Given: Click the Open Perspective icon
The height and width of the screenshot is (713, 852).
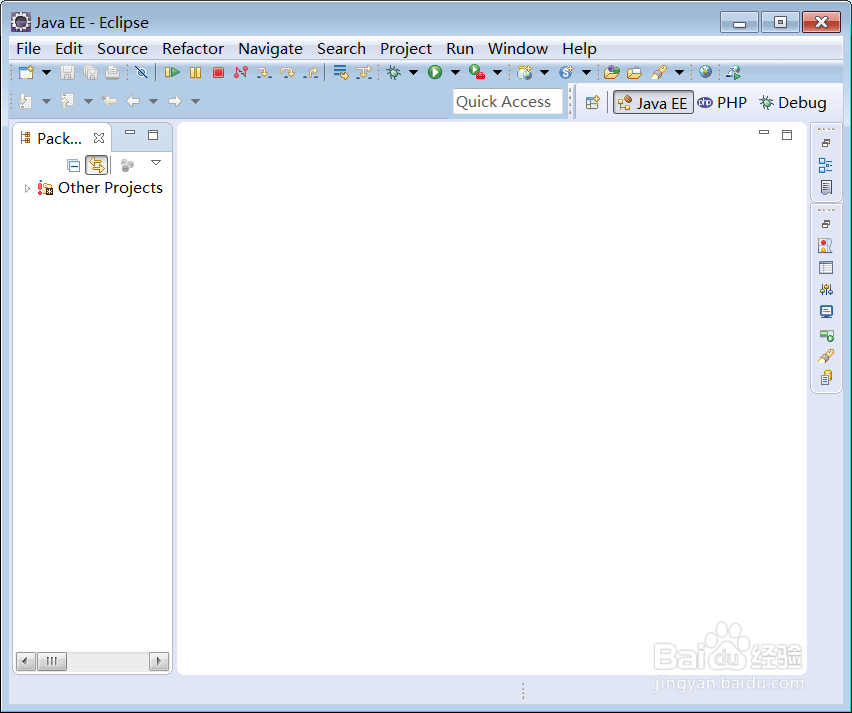Looking at the screenshot, I should click(593, 102).
